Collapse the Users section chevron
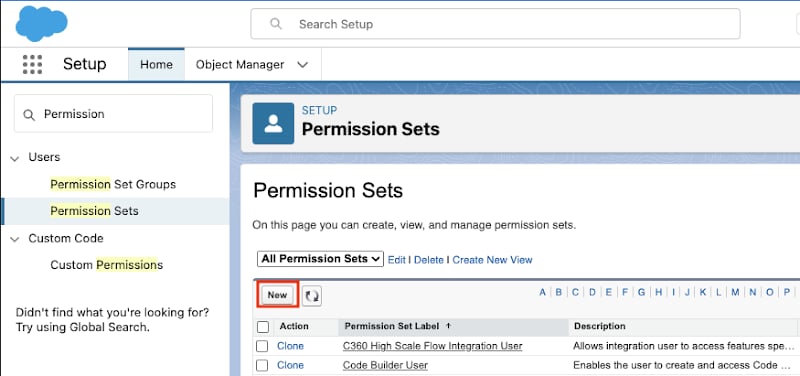Image resolution: width=800 pixels, height=376 pixels. coord(15,158)
